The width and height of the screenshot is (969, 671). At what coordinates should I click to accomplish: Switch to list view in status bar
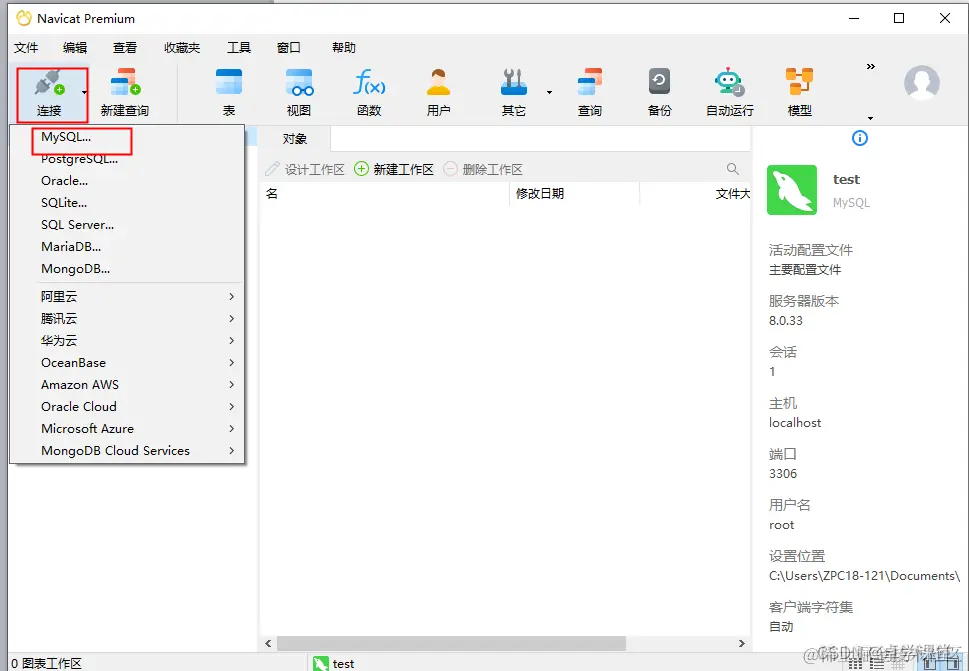click(876, 664)
